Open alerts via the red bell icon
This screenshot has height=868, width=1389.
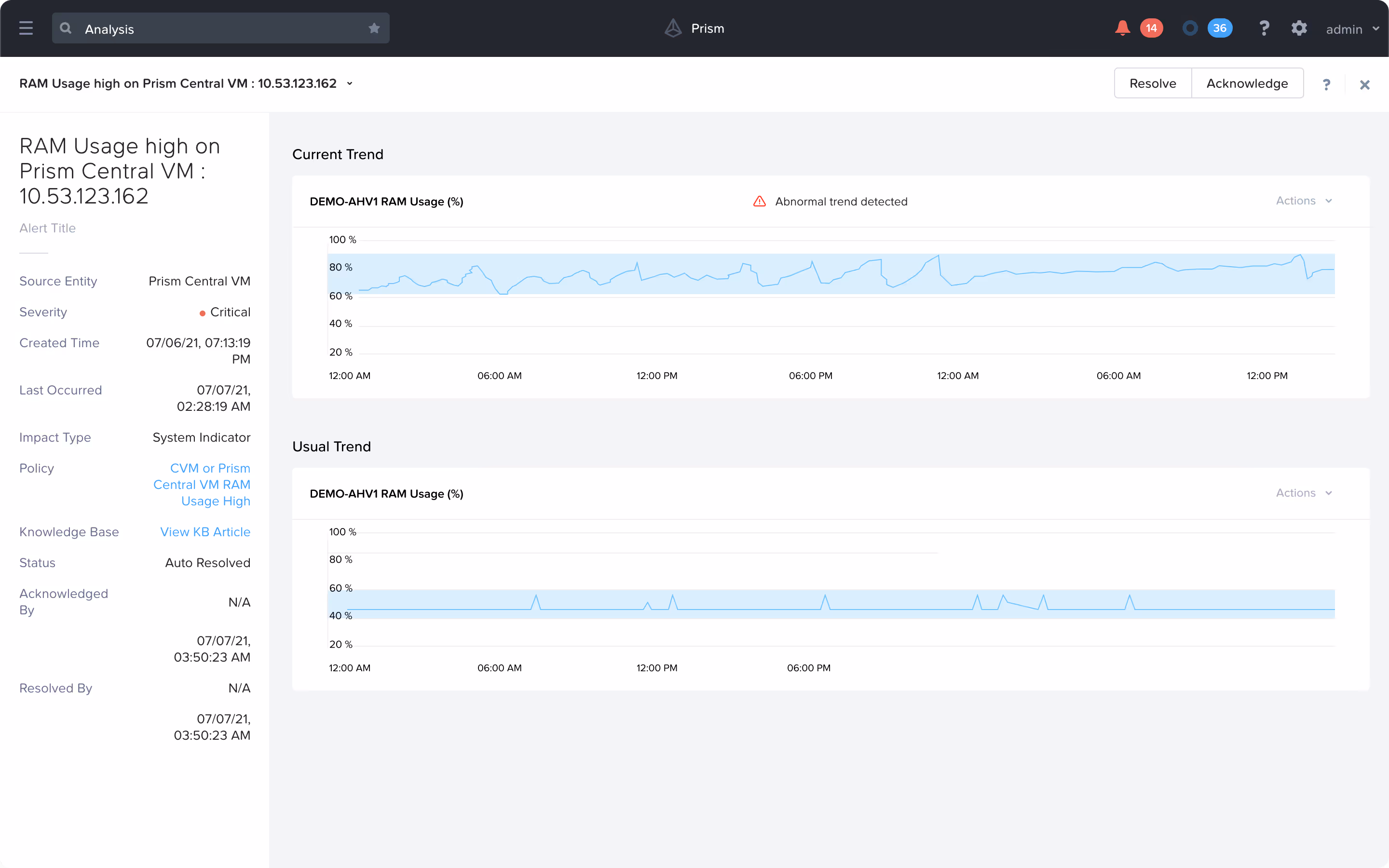coord(1122,28)
